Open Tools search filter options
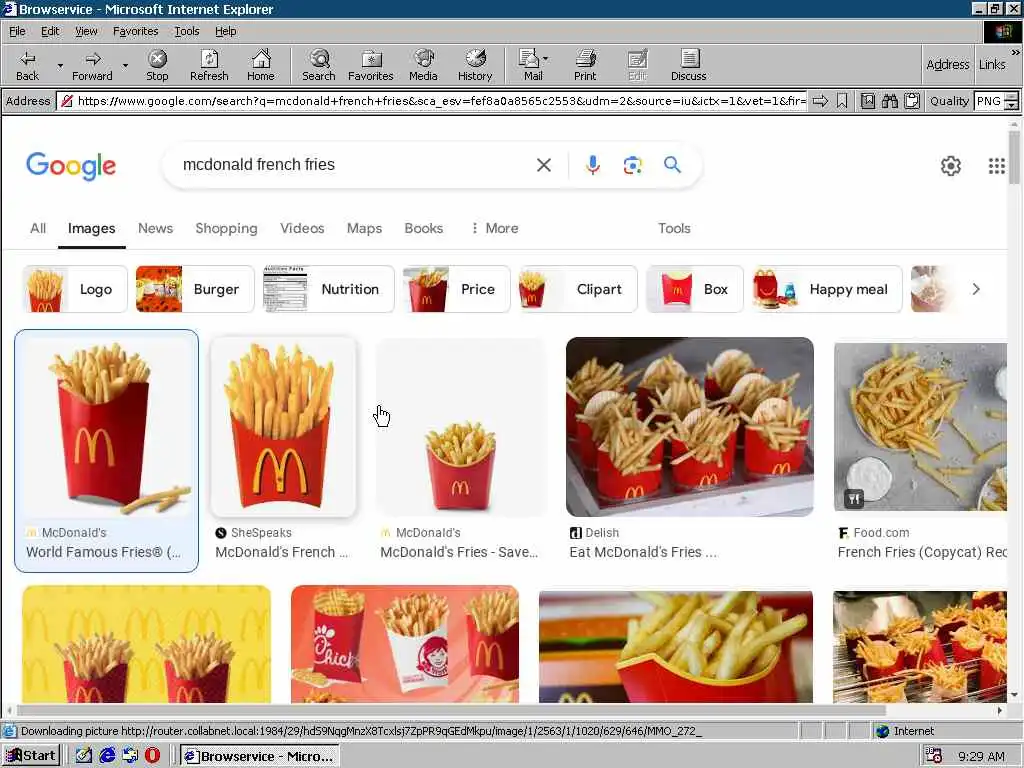This screenshot has height=768, width=1024. [674, 229]
